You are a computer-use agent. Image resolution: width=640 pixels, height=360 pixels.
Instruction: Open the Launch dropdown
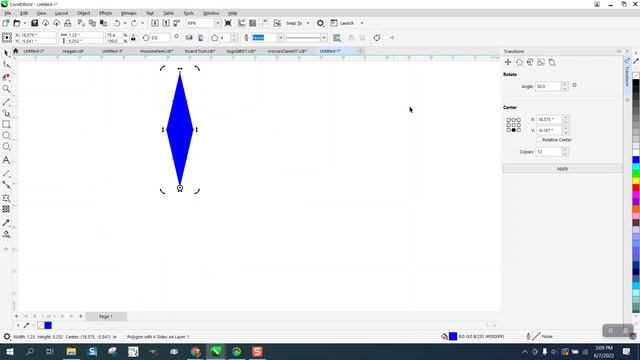tap(362, 23)
